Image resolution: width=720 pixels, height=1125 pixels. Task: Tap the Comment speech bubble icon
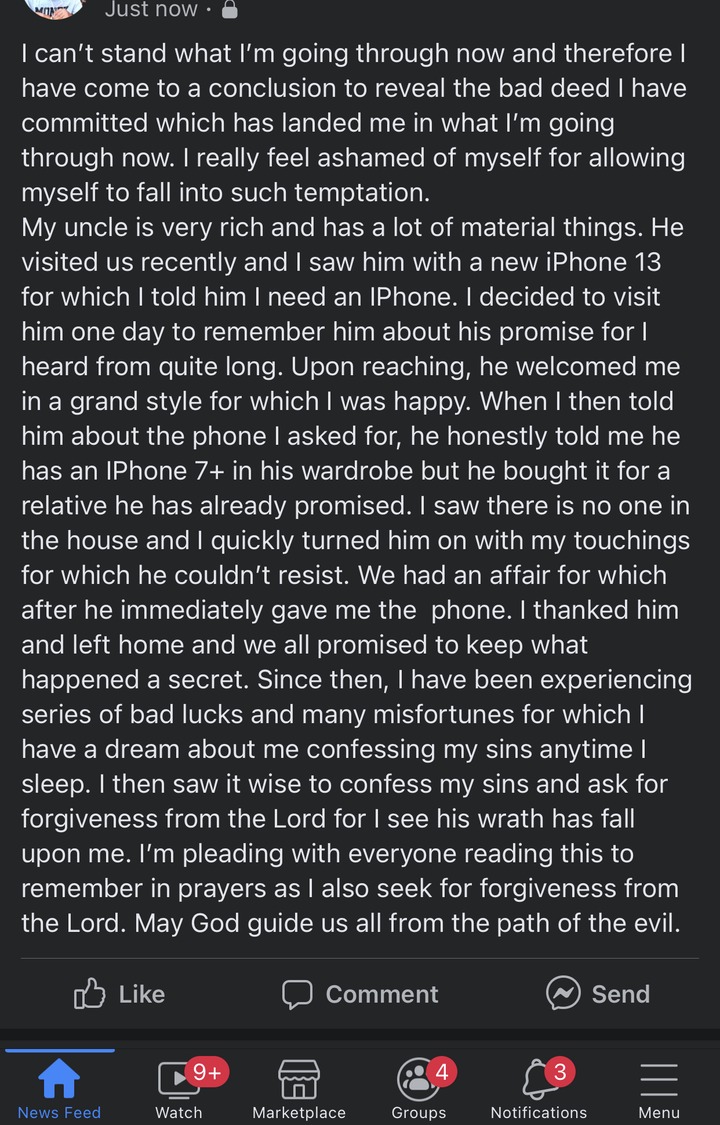(297, 993)
